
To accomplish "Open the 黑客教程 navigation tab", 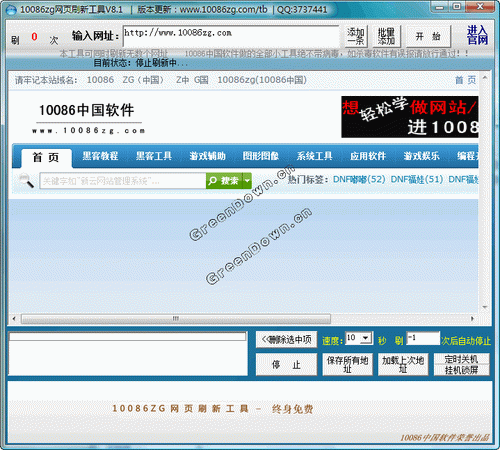I will click(100, 156).
